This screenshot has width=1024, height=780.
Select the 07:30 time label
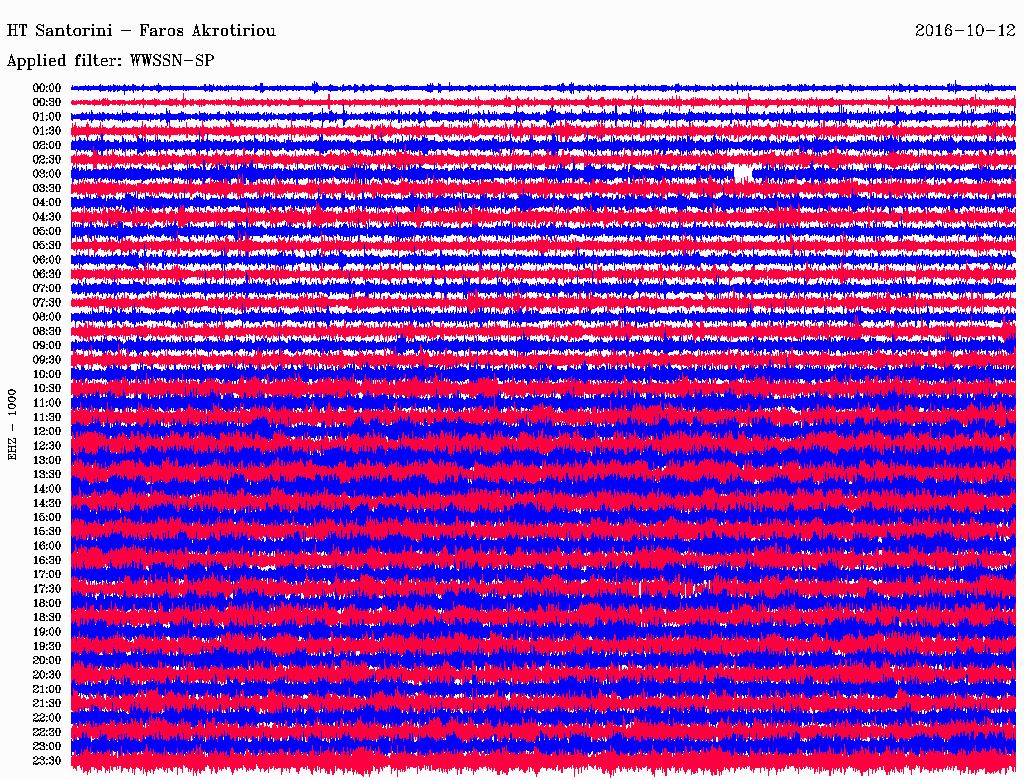click(x=47, y=303)
